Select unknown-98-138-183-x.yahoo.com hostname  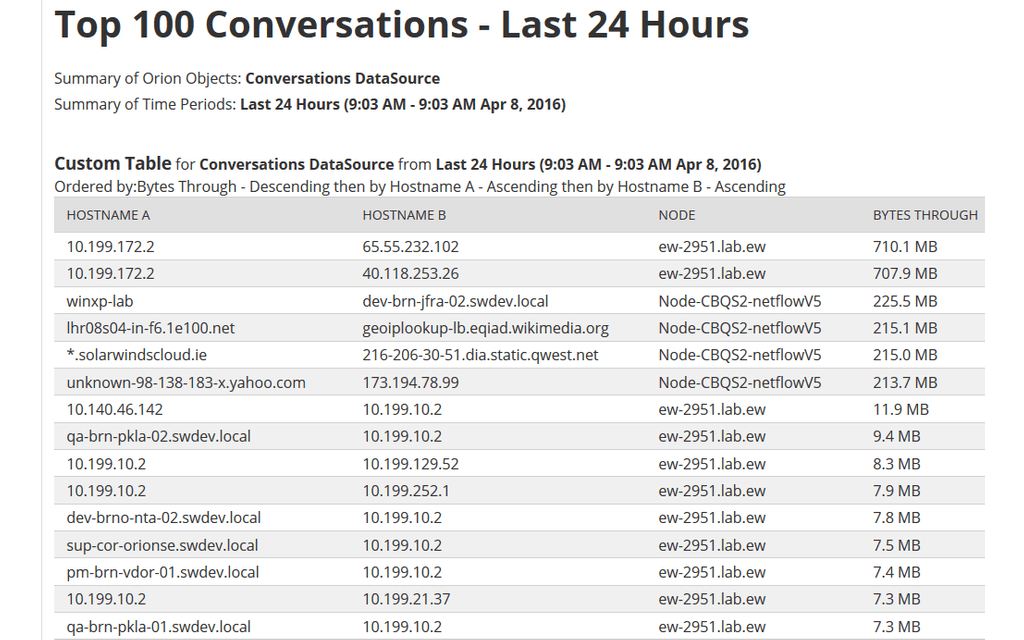(x=186, y=382)
